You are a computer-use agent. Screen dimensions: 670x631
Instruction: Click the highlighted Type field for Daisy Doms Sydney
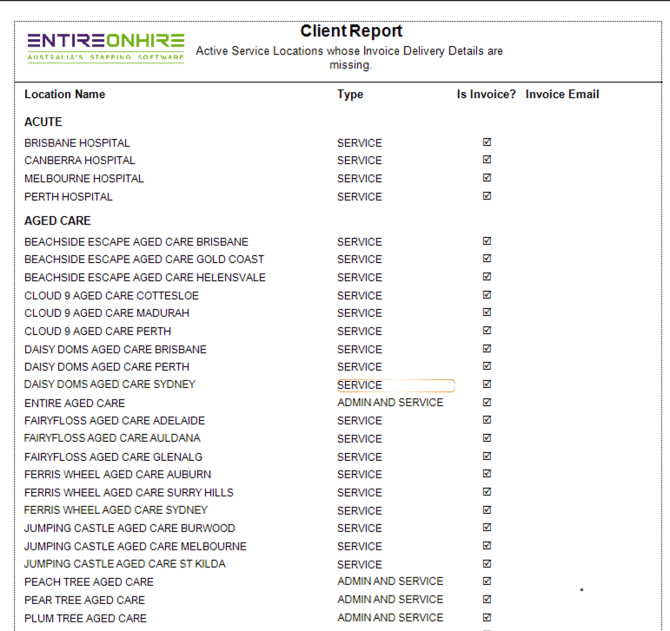[396, 385]
